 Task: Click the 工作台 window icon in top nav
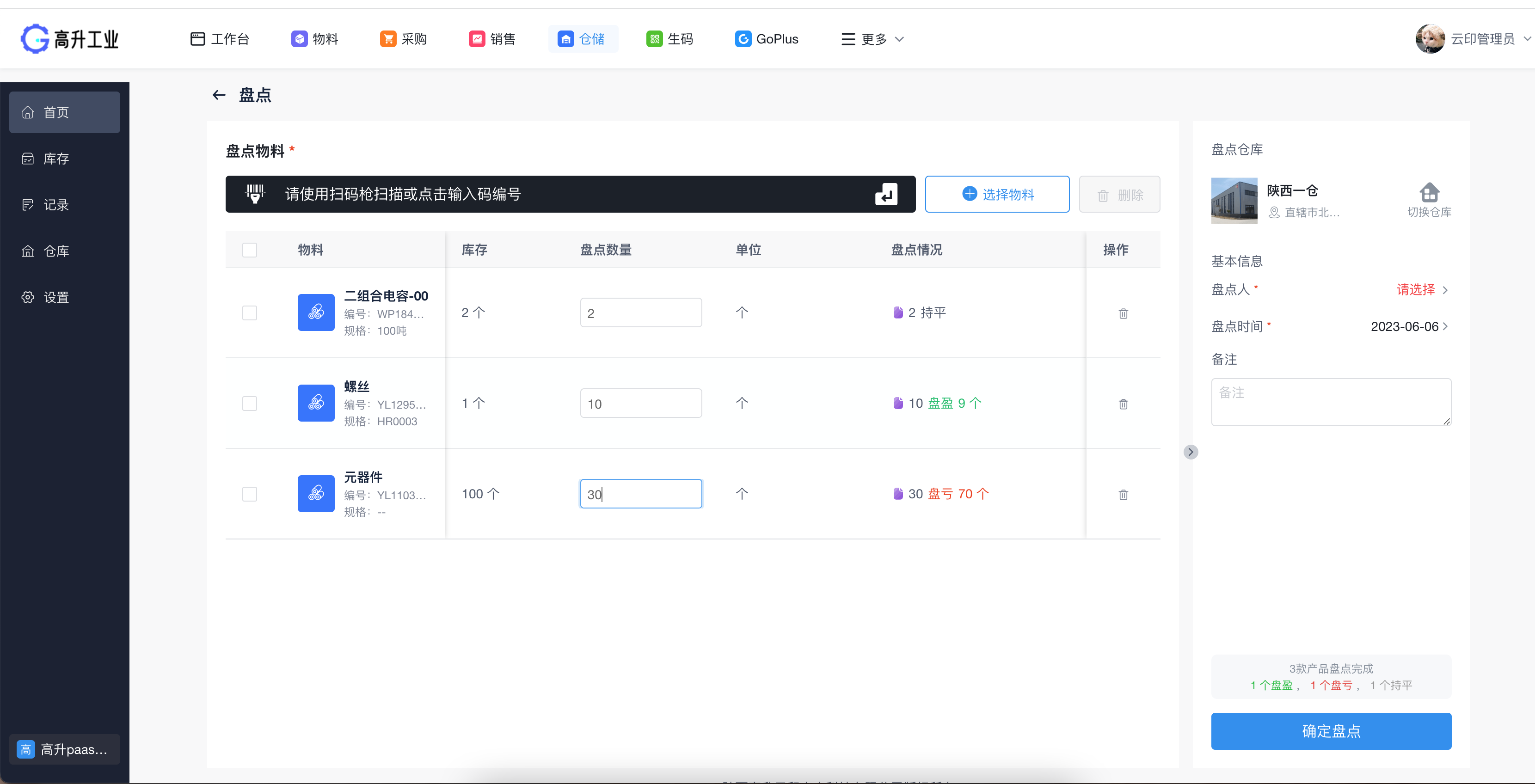[197, 39]
